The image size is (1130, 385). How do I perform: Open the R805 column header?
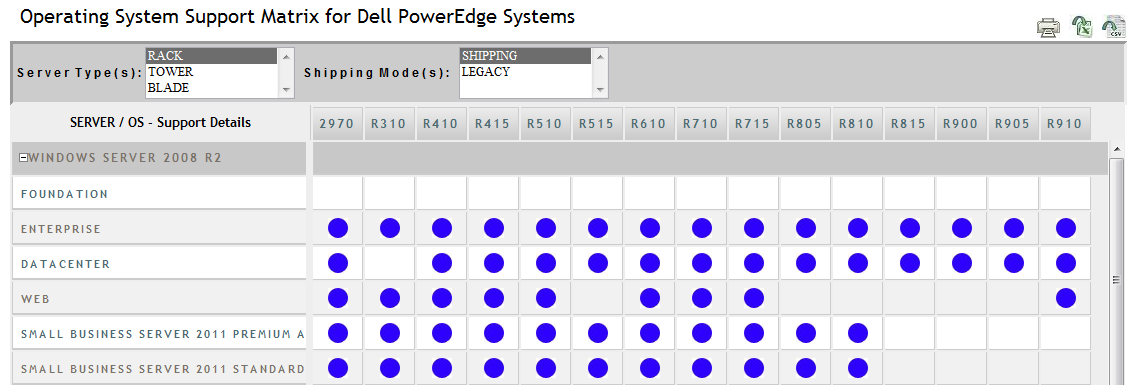(804, 124)
